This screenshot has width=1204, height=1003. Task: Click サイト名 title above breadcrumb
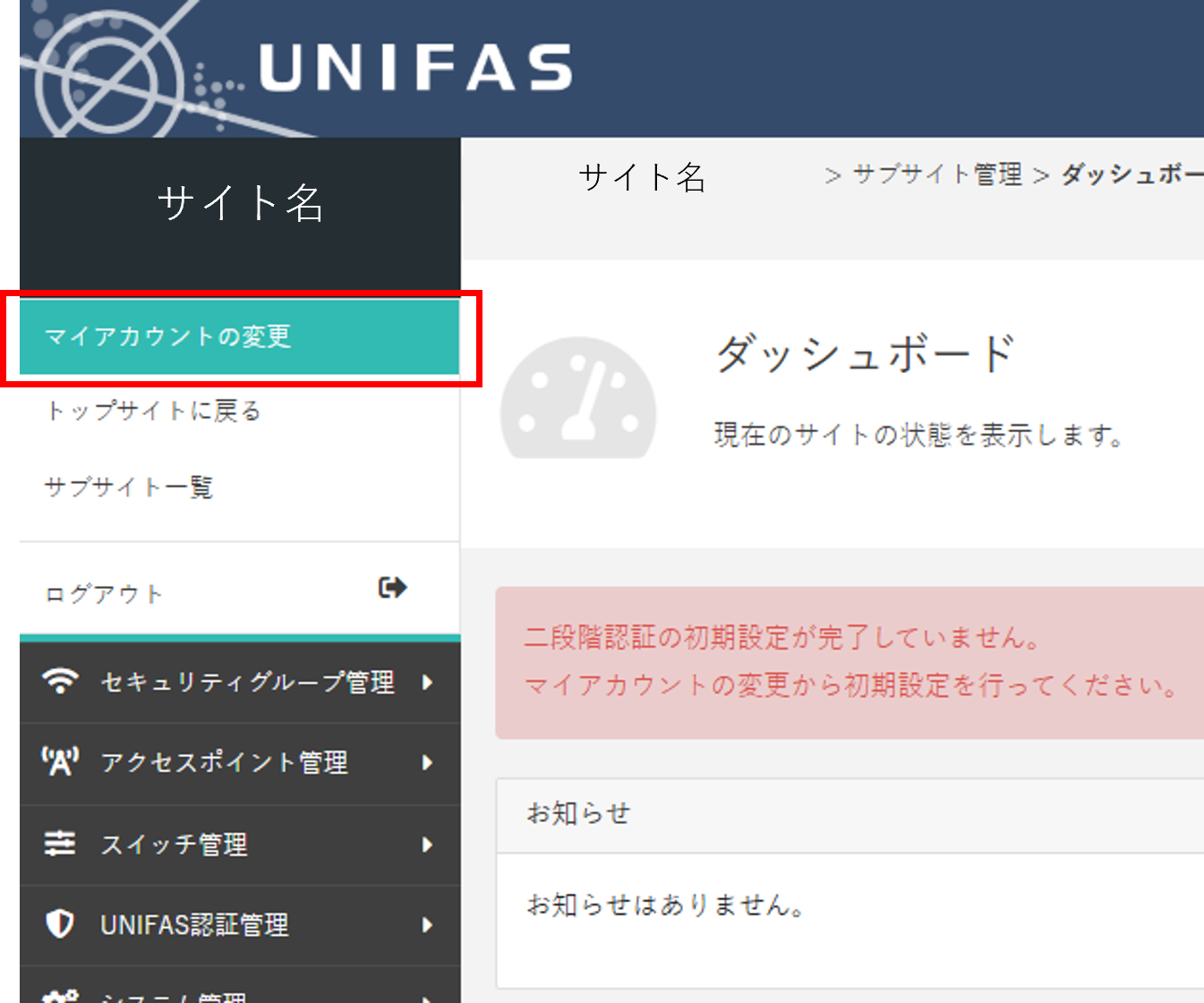coord(642,177)
